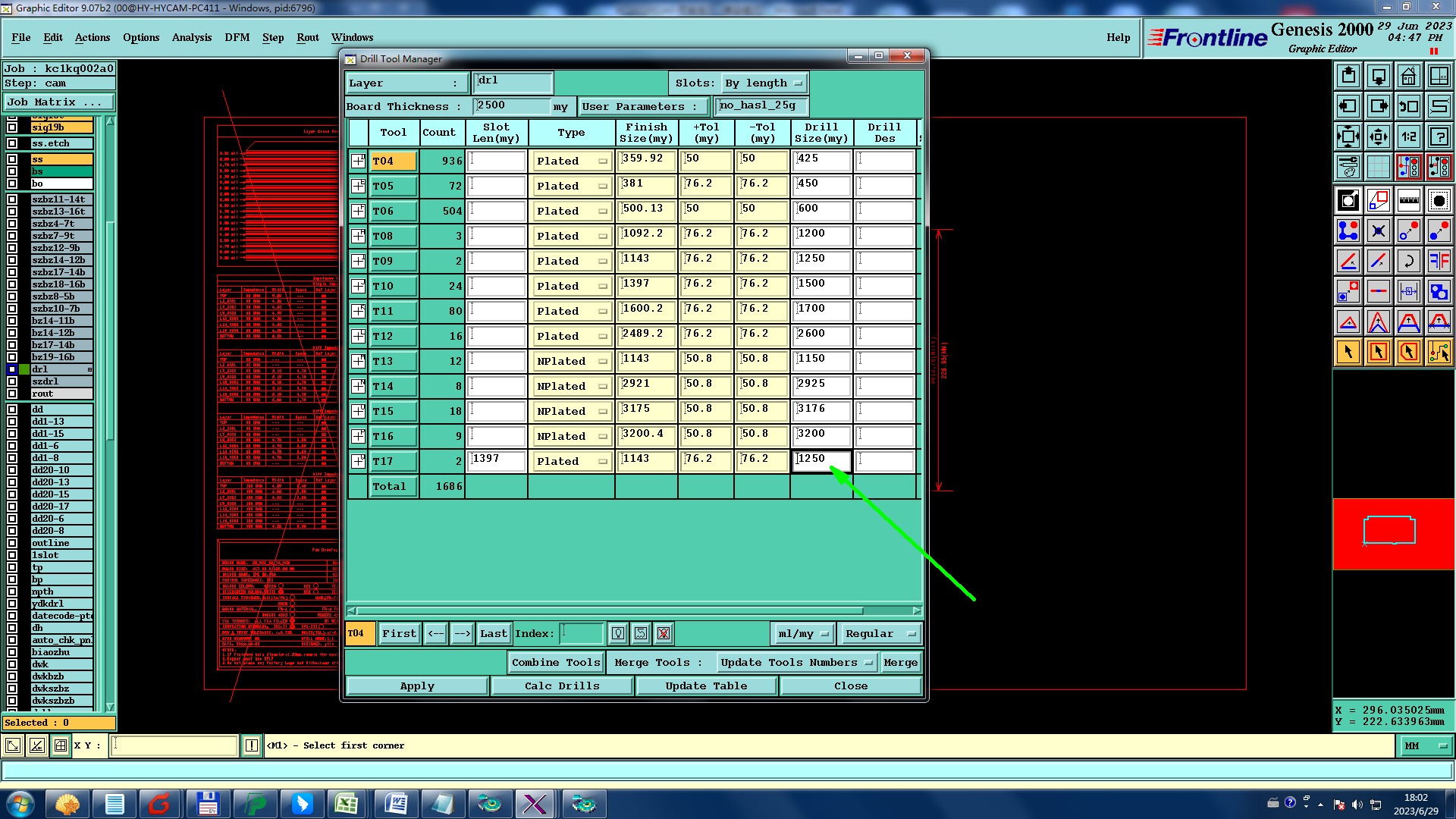This screenshot has height=819, width=1456.
Task: Select the ruler measurement tool
Action: (1408, 200)
